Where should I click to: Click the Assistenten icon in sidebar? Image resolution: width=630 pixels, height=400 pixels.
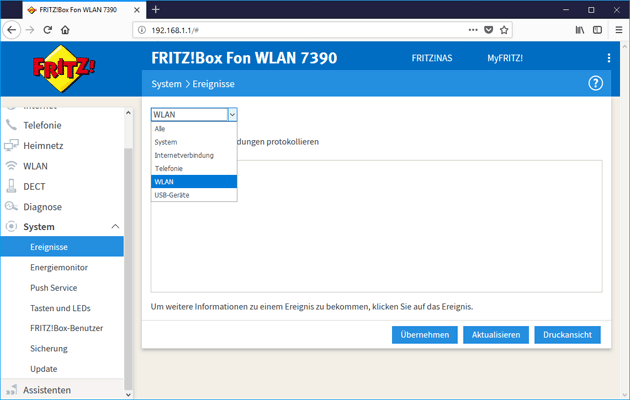11,390
